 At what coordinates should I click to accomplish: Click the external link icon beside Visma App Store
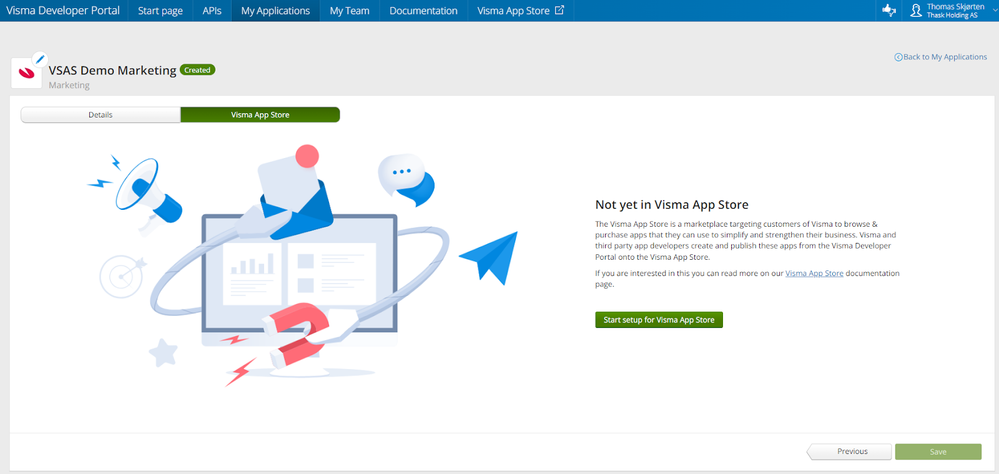coord(559,10)
